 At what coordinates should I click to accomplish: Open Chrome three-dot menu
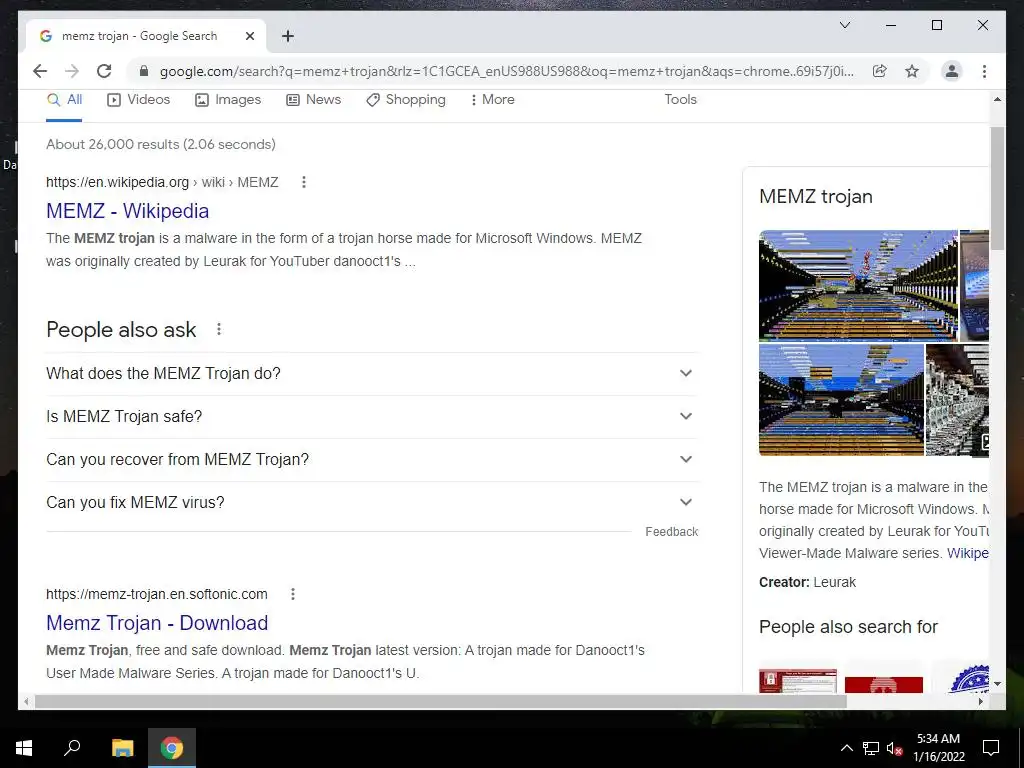984,71
